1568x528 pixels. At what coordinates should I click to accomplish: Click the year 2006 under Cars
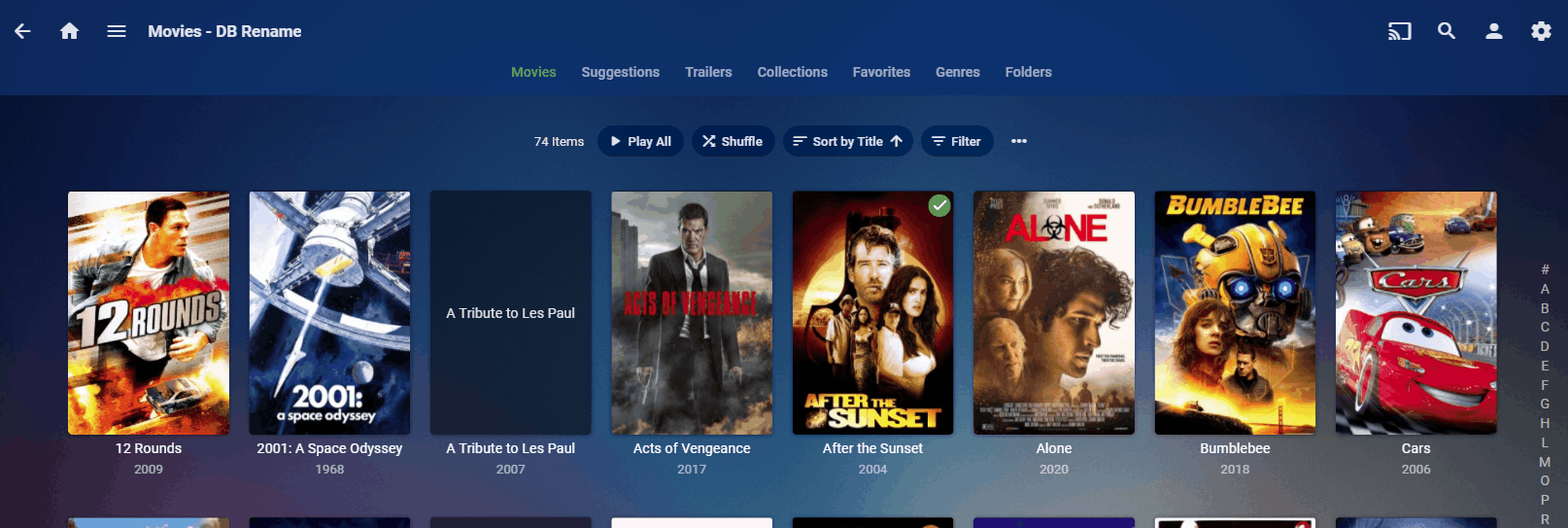(1416, 469)
